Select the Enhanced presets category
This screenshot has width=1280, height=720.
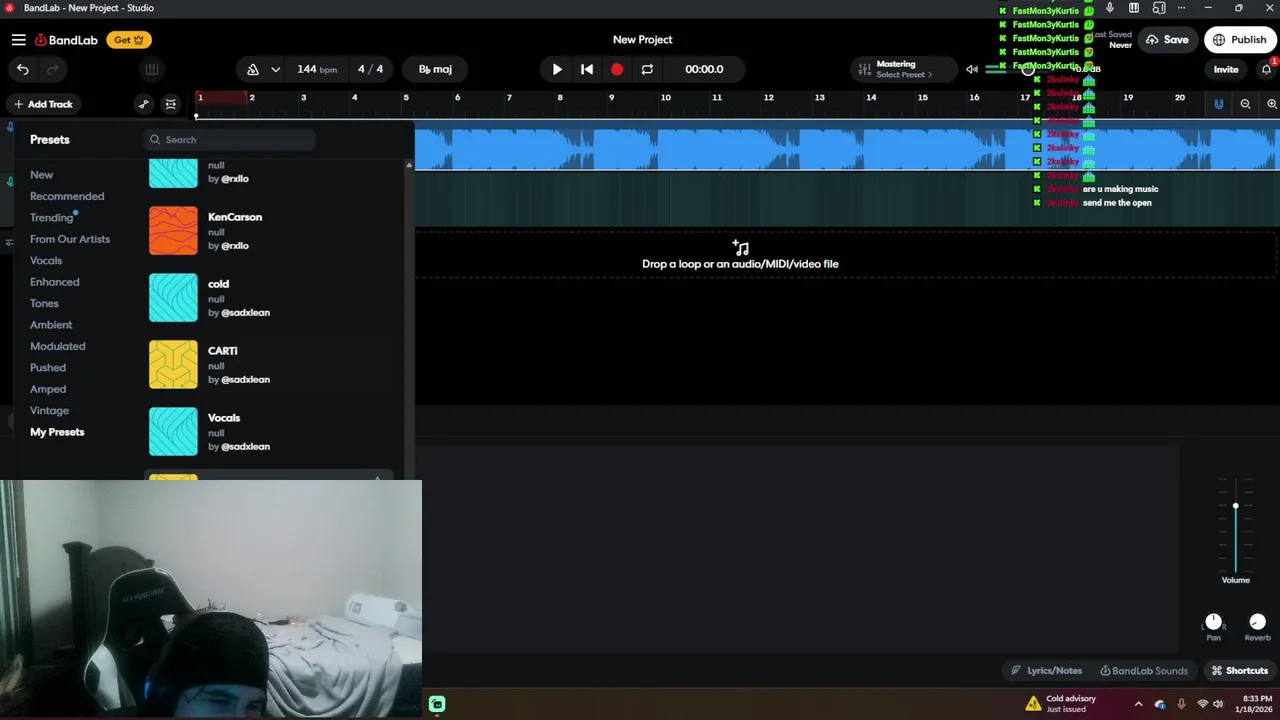[54, 282]
